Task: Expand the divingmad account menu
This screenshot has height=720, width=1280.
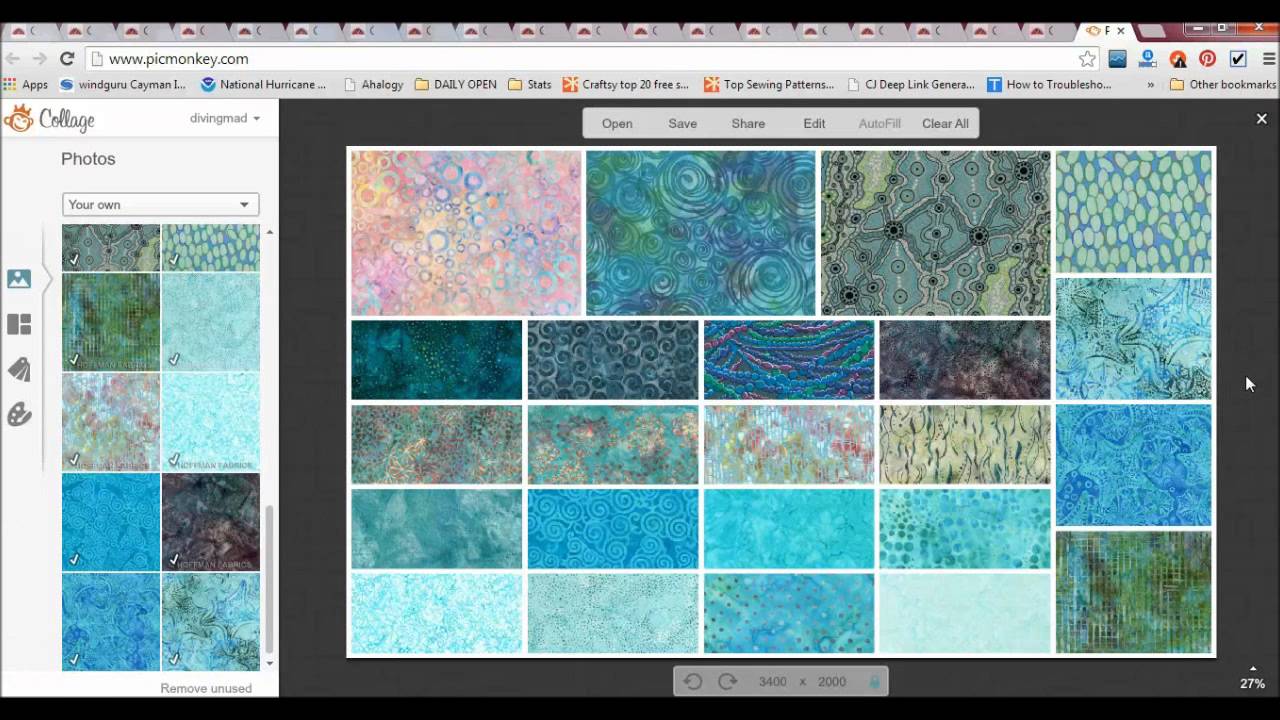Action: pyautogui.click(x=225, y=118)
